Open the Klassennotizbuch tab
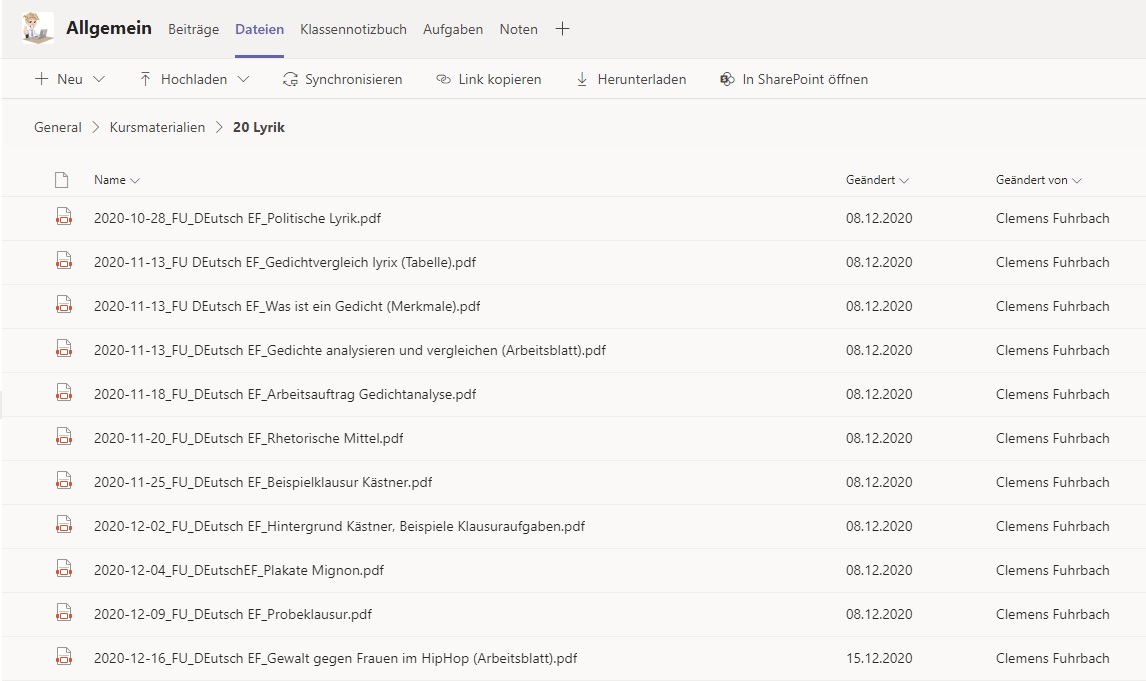Screen dimensions: 1146x681 [353, 29]
